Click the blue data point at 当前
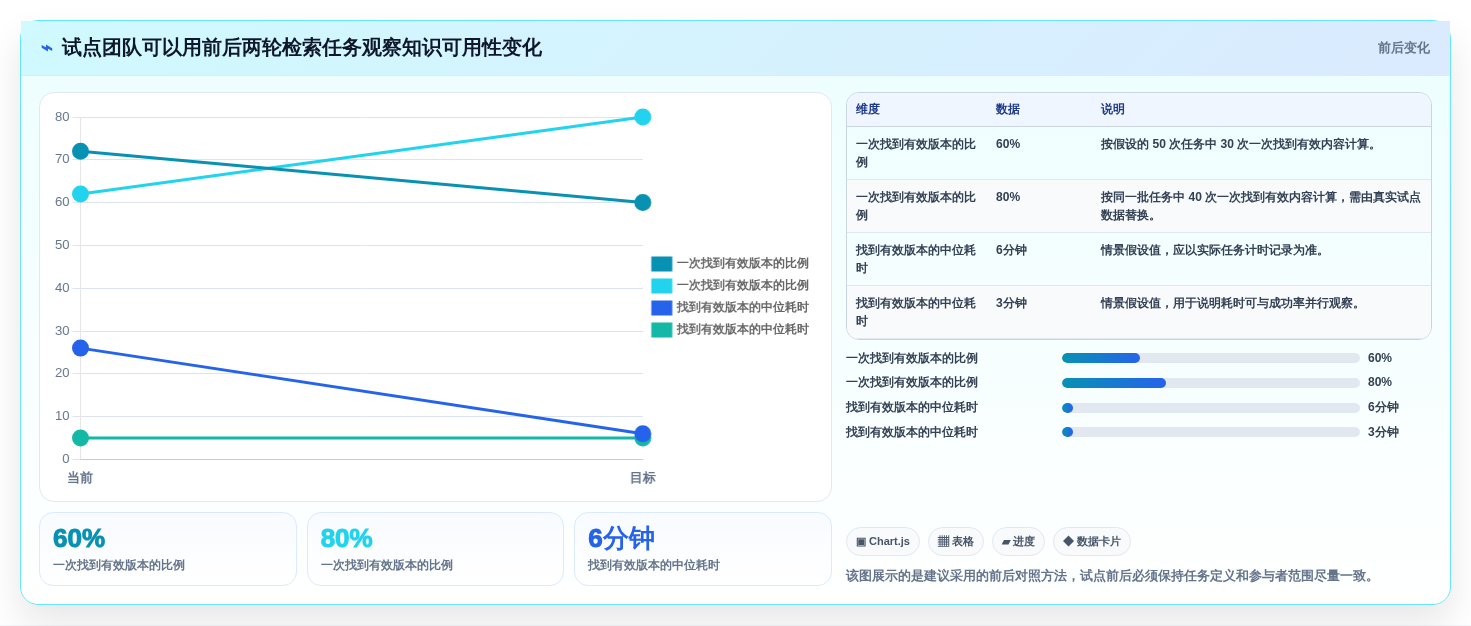Image resolution: width=1471 pixels, height=626 pixels. [x=81, y=348]
